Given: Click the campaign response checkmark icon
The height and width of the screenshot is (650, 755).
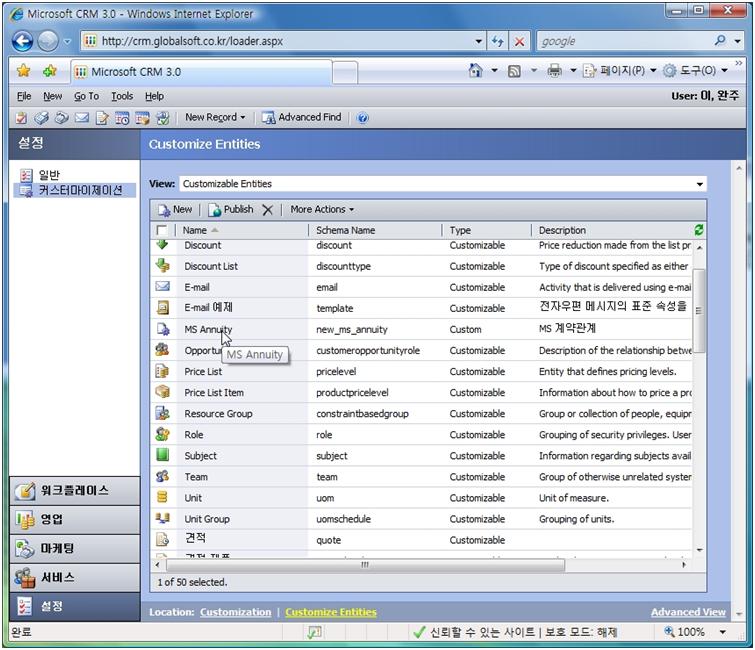Looking at the screenshot, I should coord(163,117).
